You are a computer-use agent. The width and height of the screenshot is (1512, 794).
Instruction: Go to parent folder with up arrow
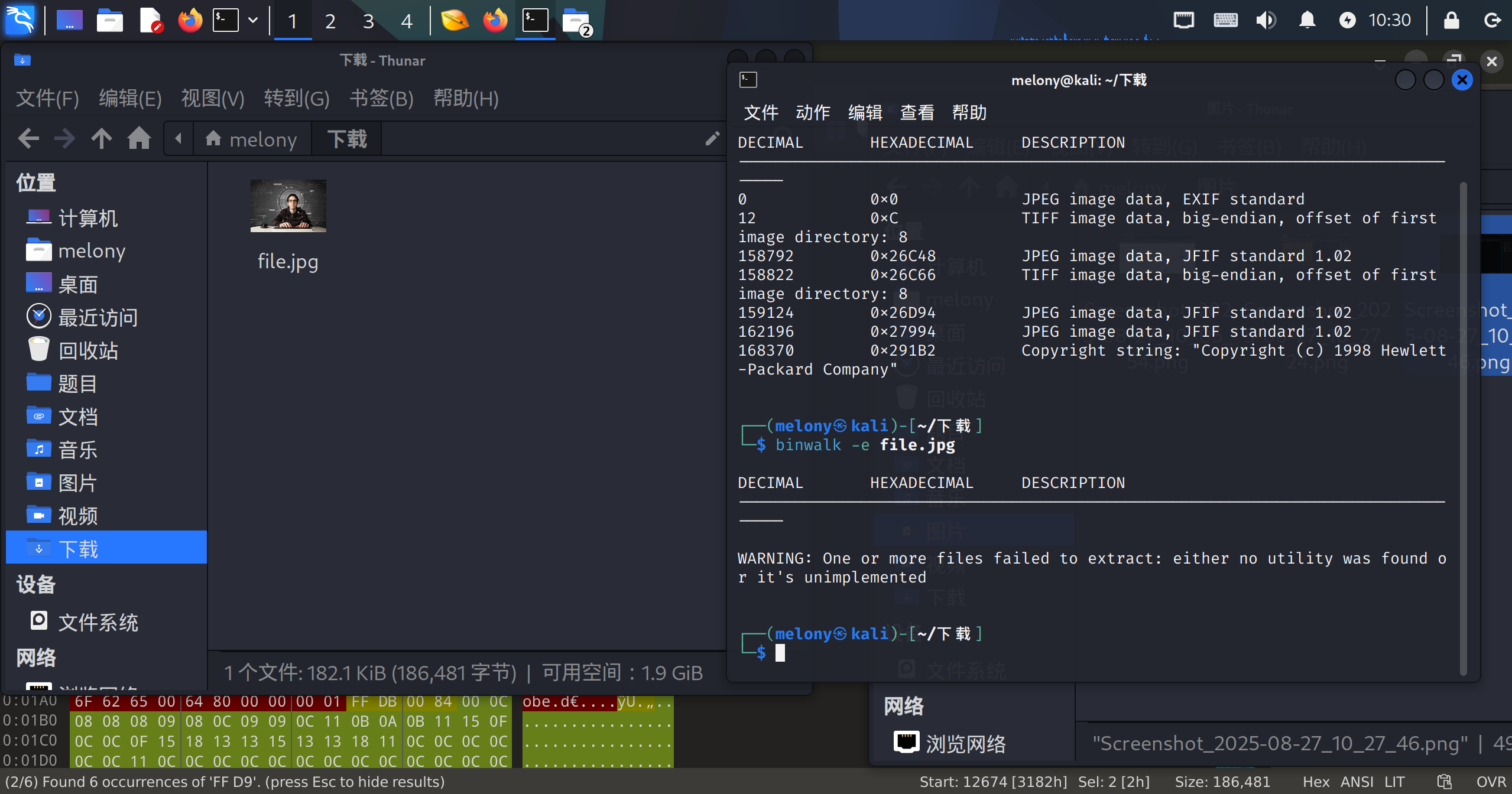click(x=101, y=139)
